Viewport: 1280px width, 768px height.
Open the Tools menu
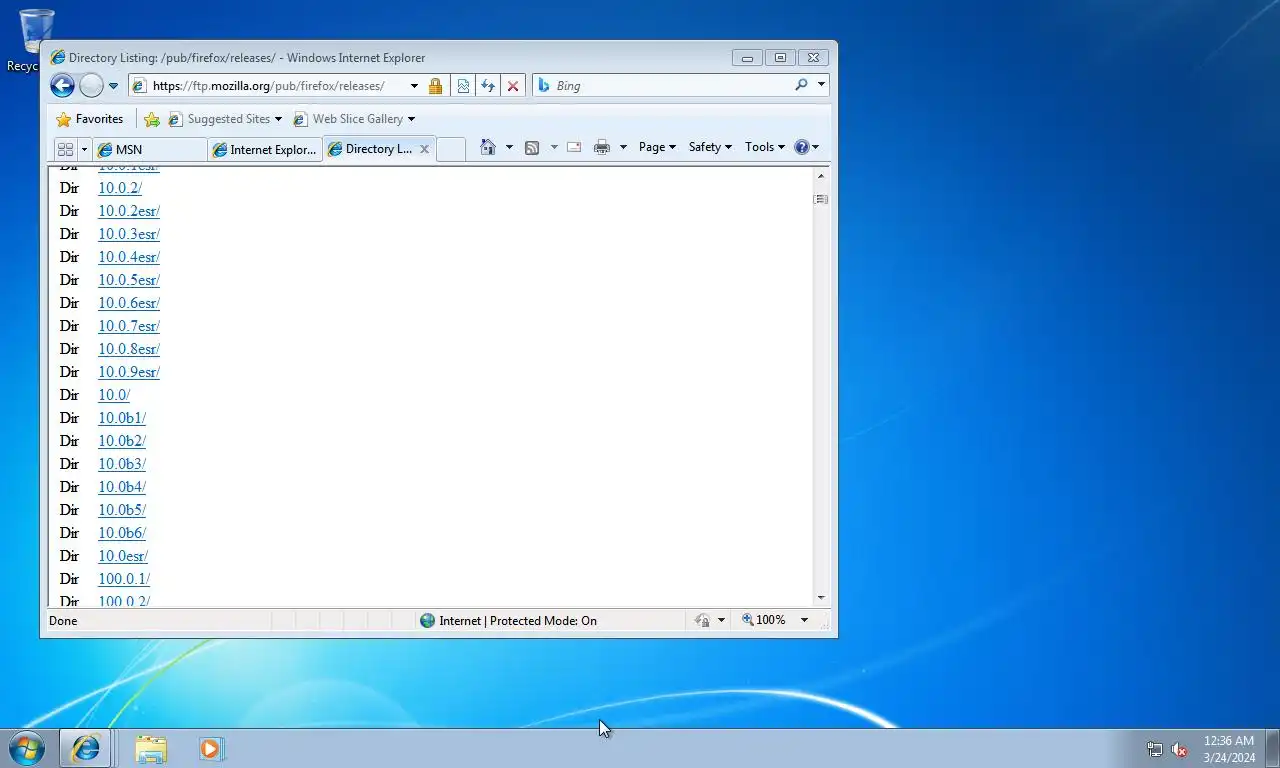[765, 147]
